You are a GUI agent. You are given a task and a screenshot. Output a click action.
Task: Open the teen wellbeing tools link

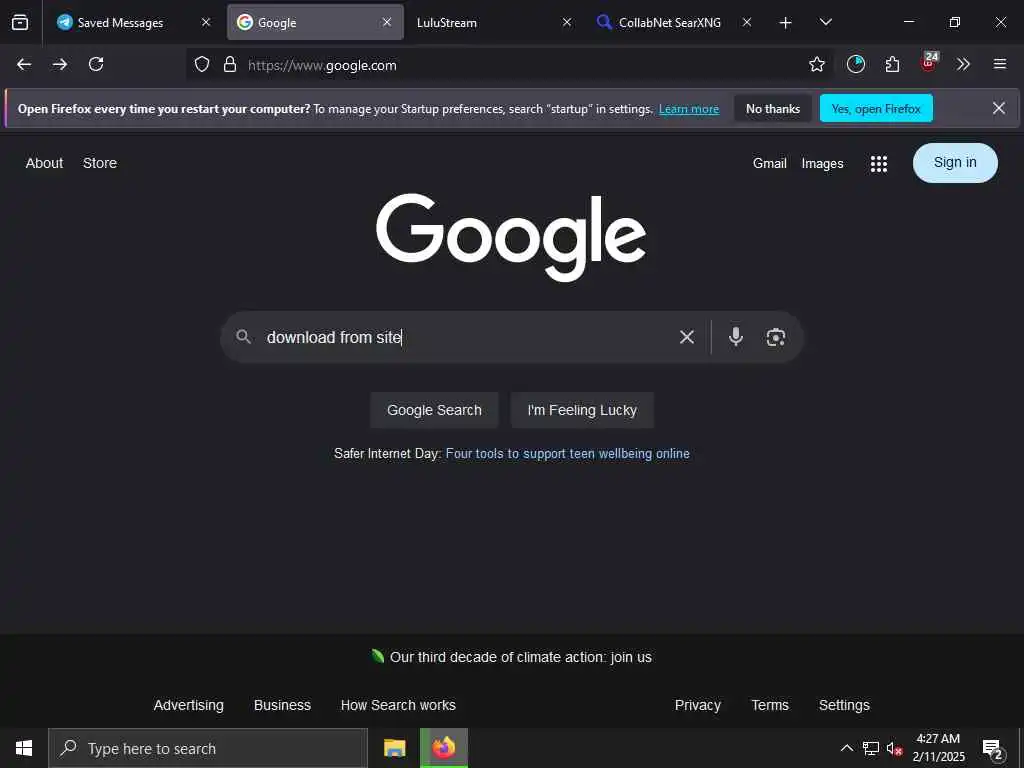(x=568, y=453)
